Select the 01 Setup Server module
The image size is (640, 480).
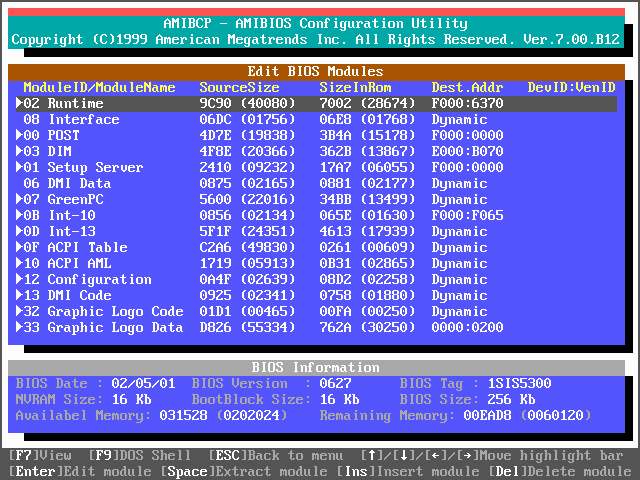(316, 167)
